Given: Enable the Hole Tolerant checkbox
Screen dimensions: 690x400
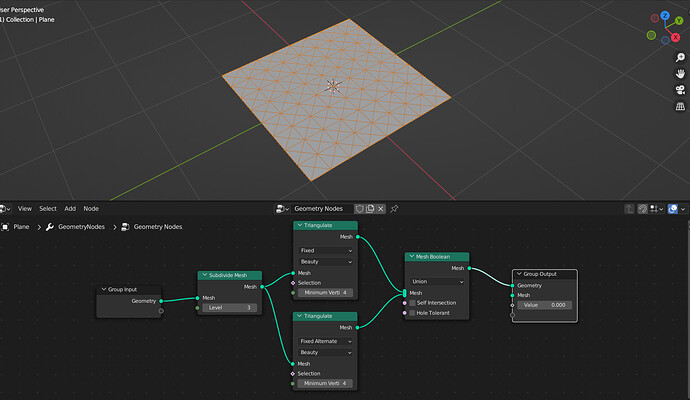Looking at the screenshot, I should point(412,313).
